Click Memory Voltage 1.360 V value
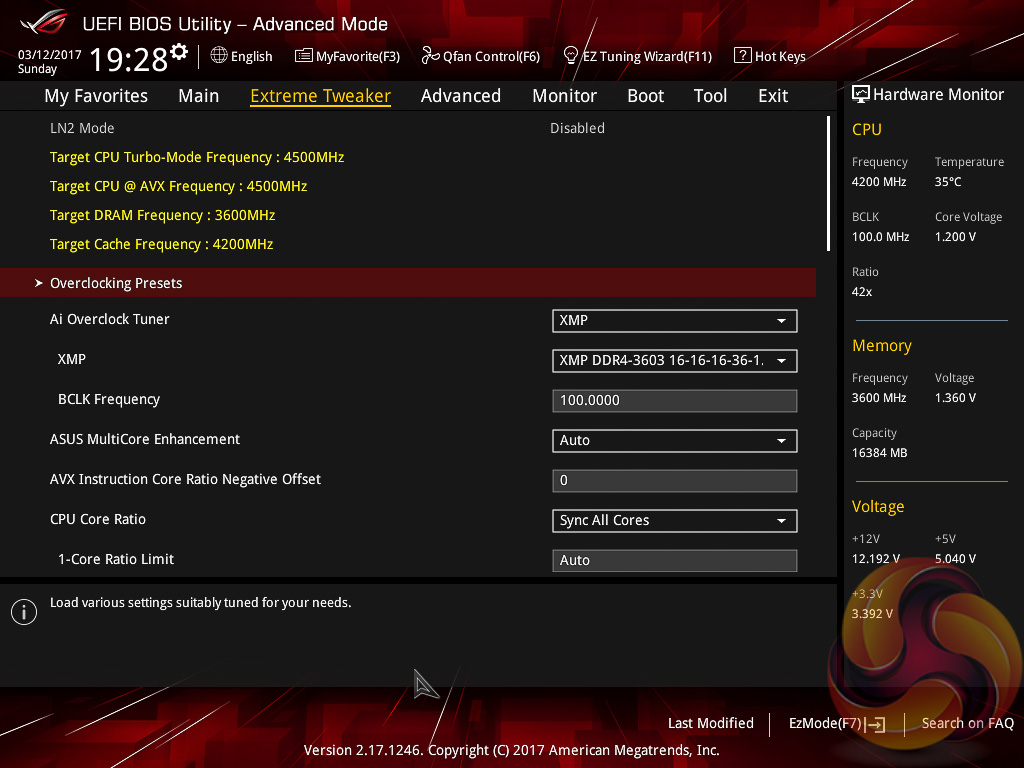Image resolution: width=1024 pixels, height=768 pixels. point(955,398)
